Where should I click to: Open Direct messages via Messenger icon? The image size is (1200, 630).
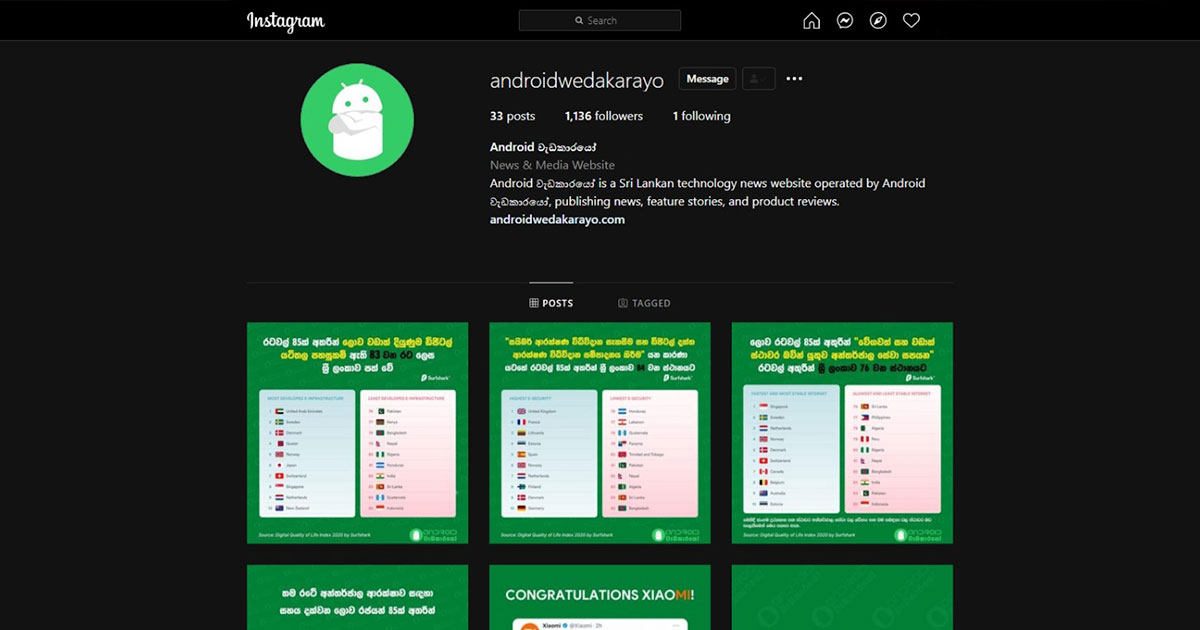click(844, 20)
